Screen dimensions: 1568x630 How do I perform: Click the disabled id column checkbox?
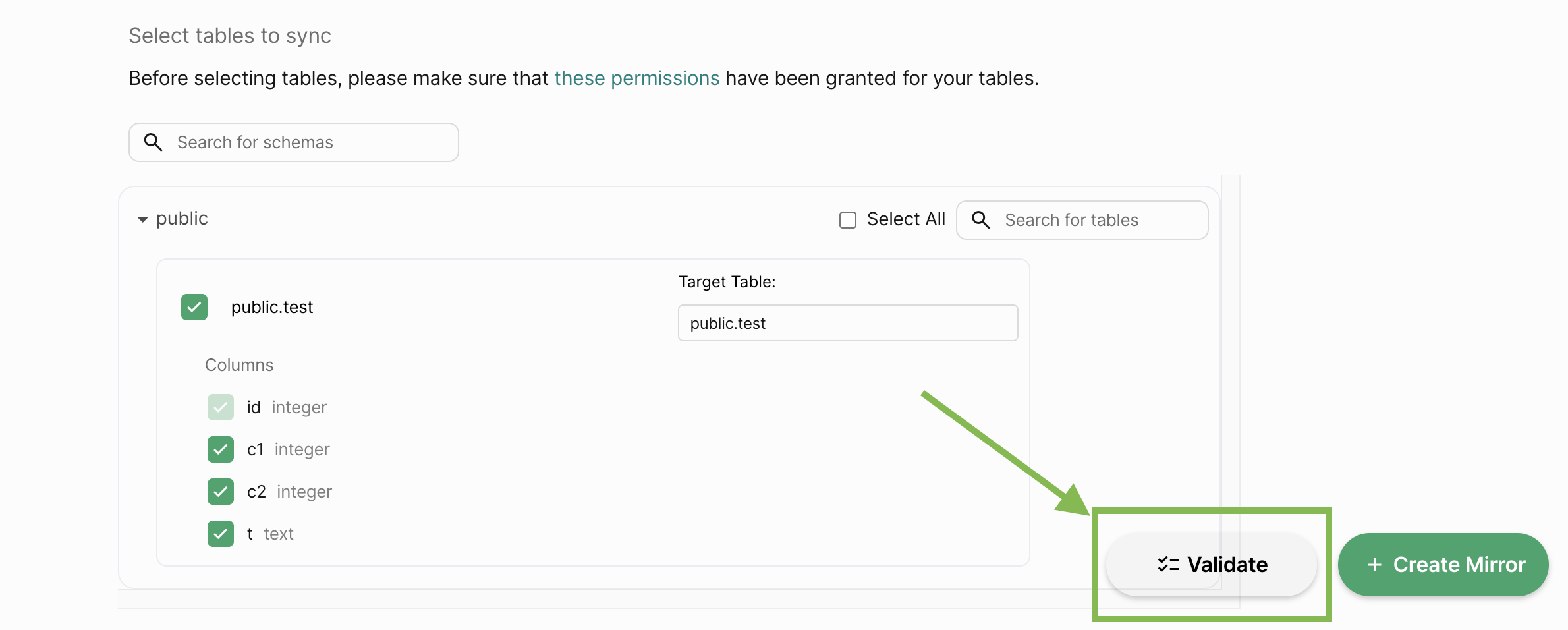click(221, 407)
